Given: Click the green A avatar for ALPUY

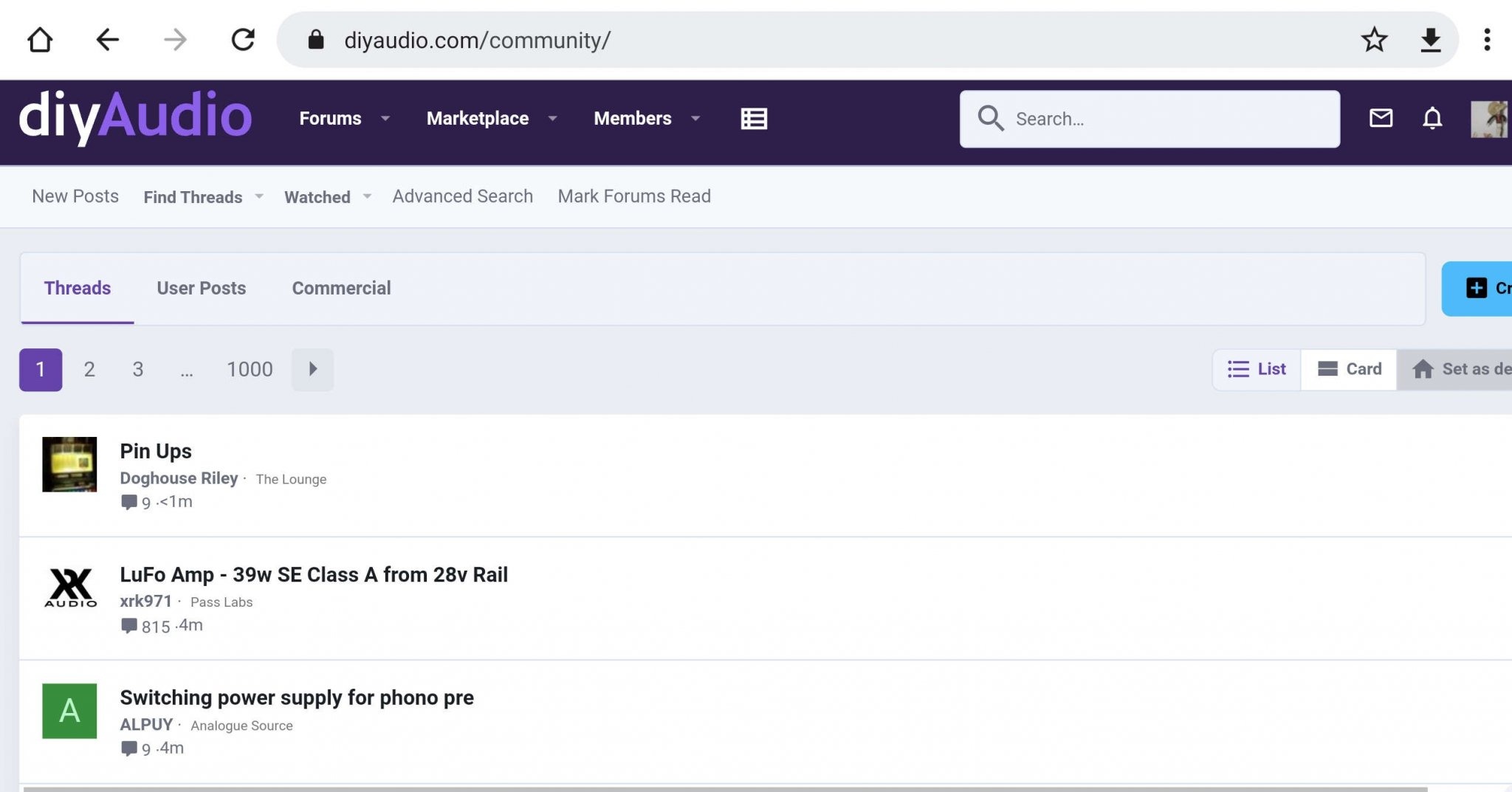Looking at the screenshot, I should click(69, 711).
